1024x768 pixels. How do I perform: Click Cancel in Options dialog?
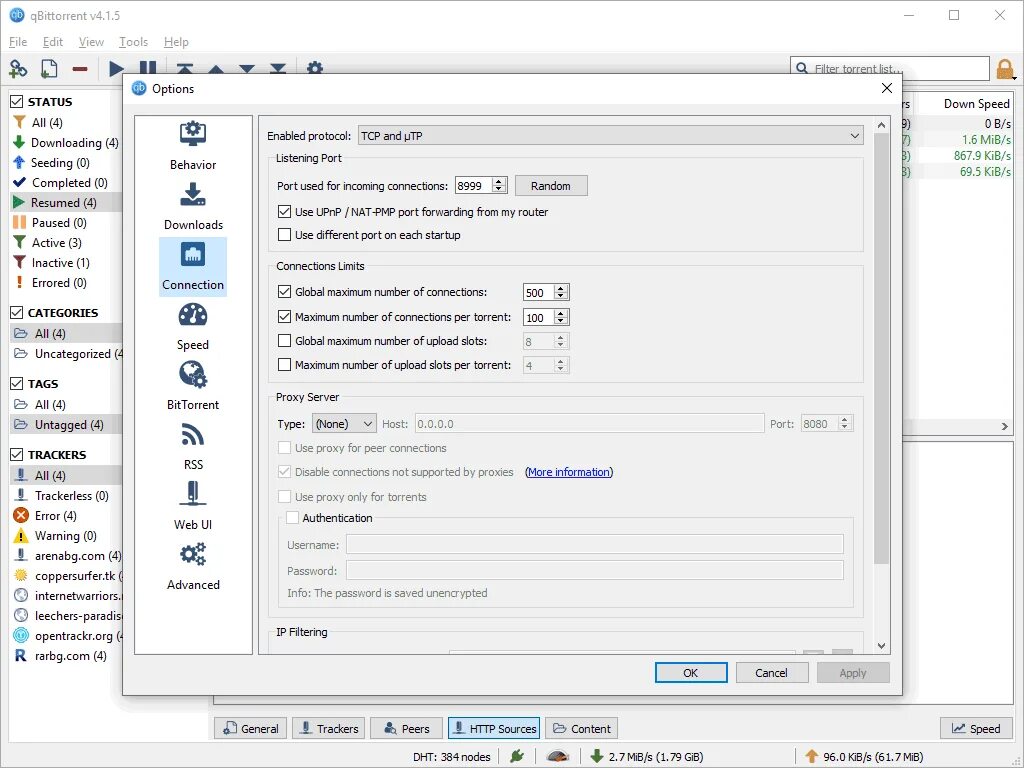click(771, 673)
